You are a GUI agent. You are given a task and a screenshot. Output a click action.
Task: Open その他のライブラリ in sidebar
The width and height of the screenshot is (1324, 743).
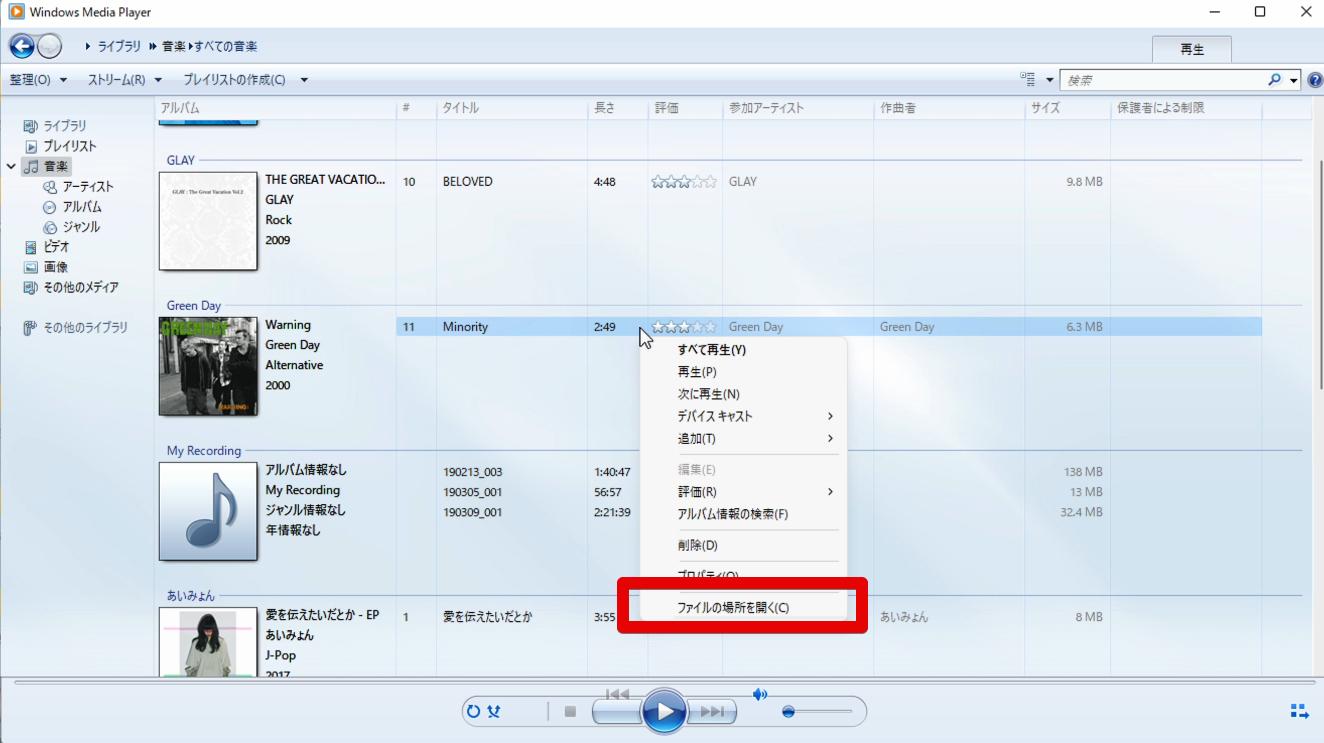(85, 328)
